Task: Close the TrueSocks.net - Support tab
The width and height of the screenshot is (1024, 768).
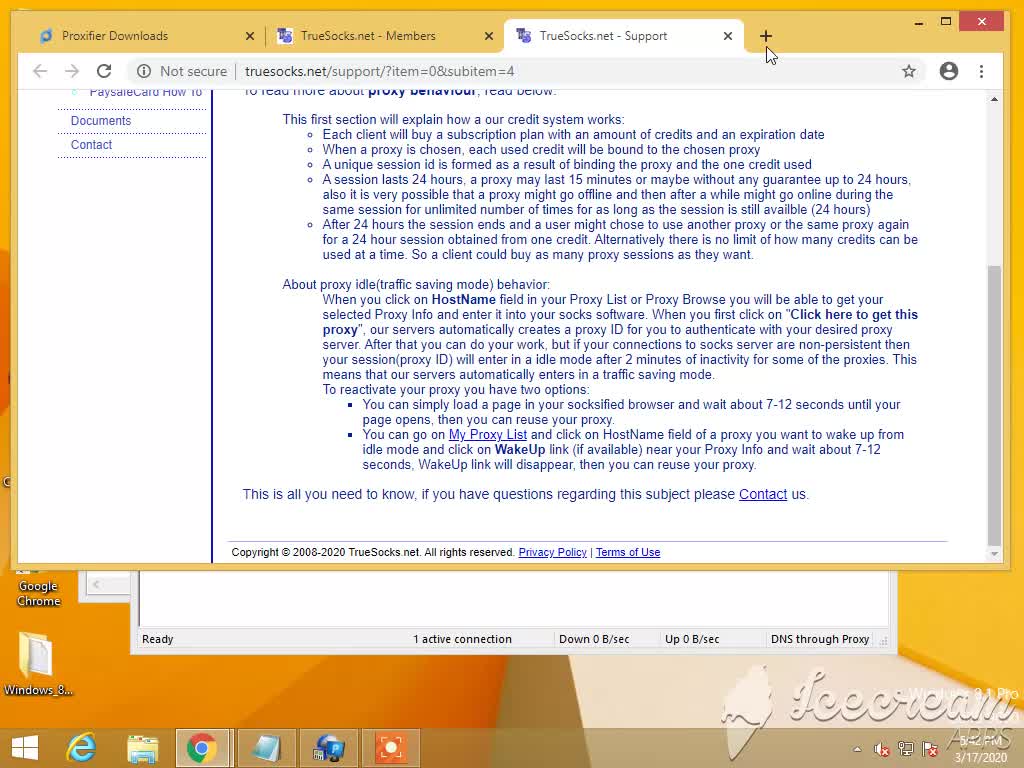Action: (x=728, y=37)
